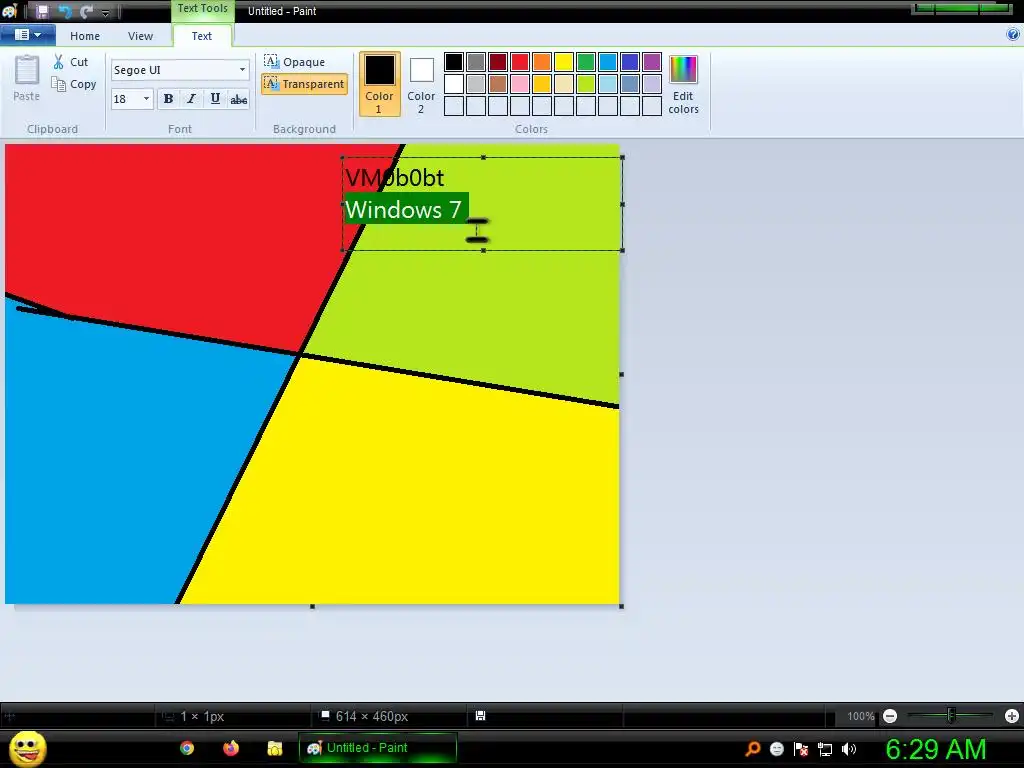Pick the white color swatch
The height and width of the screenshot is (768, 1024).
454,84
